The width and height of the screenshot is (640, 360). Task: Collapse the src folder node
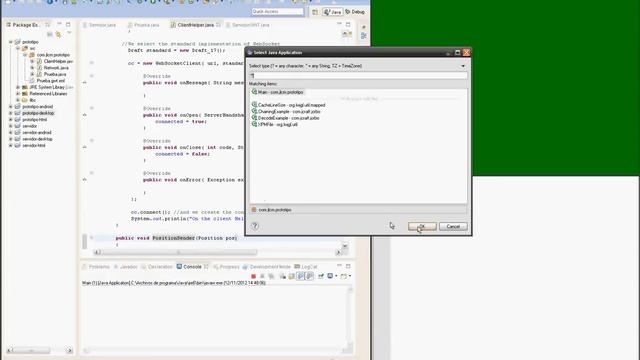coord(18,49)
